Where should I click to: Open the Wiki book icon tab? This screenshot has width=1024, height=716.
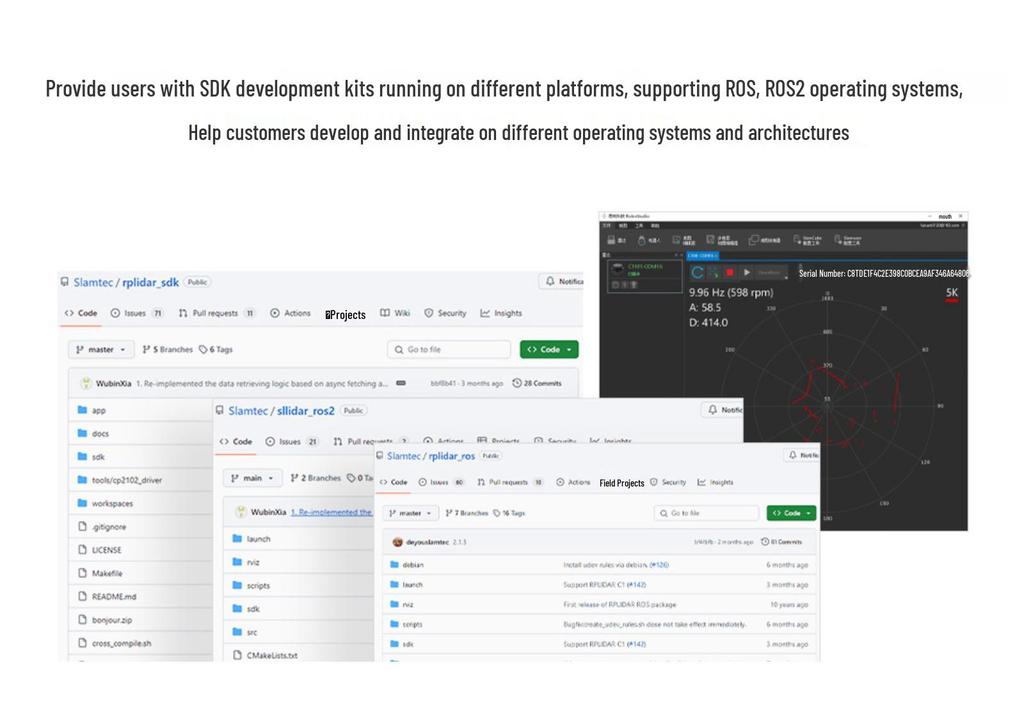(395, 314)
